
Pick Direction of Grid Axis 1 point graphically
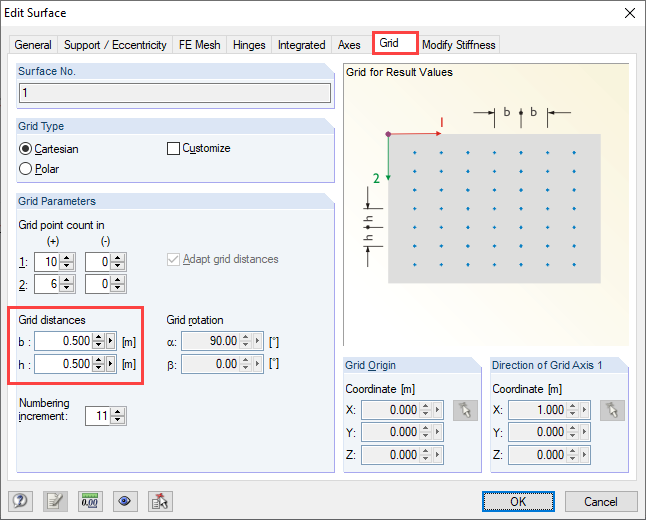click(x=611, y=410)
